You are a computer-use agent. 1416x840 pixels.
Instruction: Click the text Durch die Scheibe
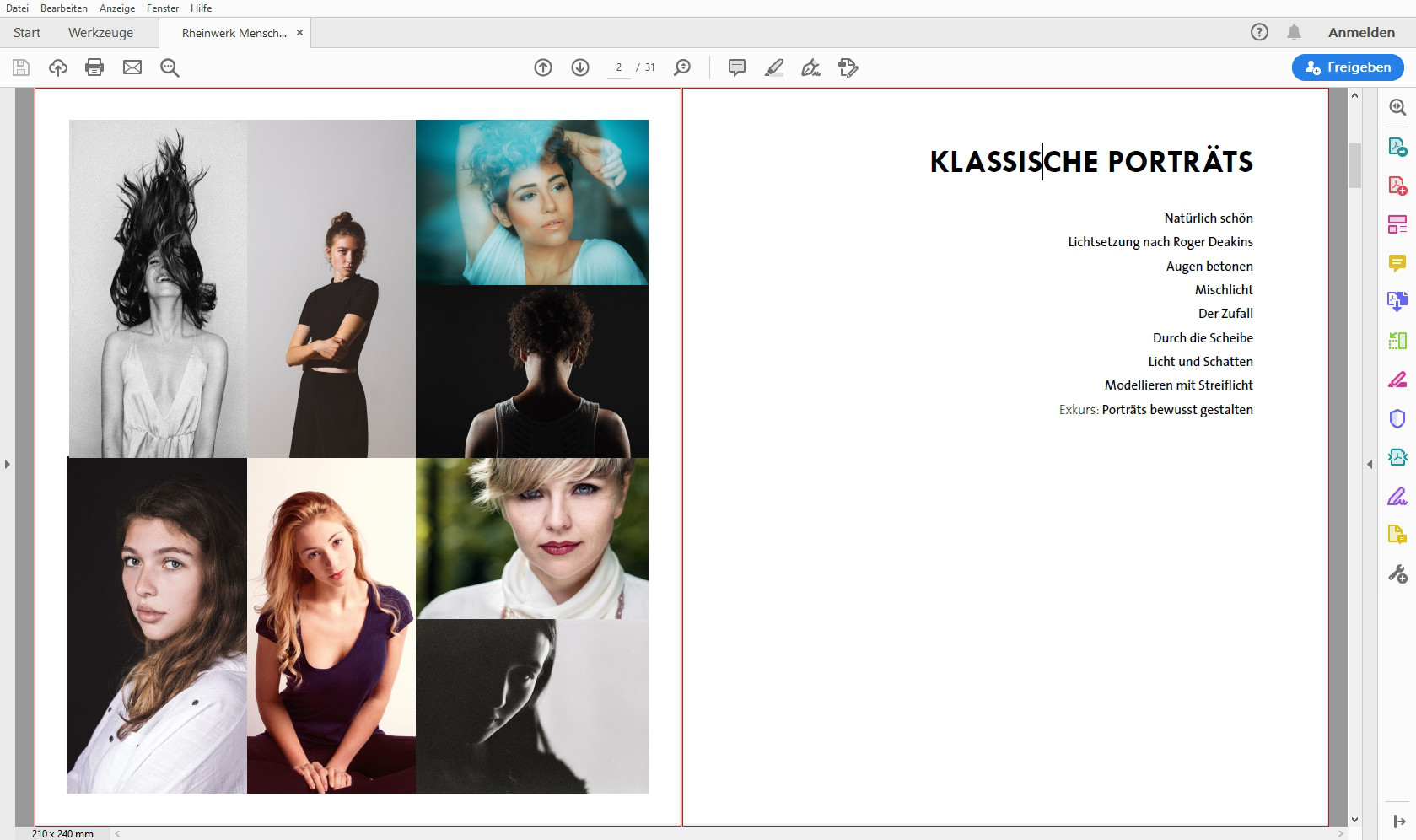(1203, 338)
